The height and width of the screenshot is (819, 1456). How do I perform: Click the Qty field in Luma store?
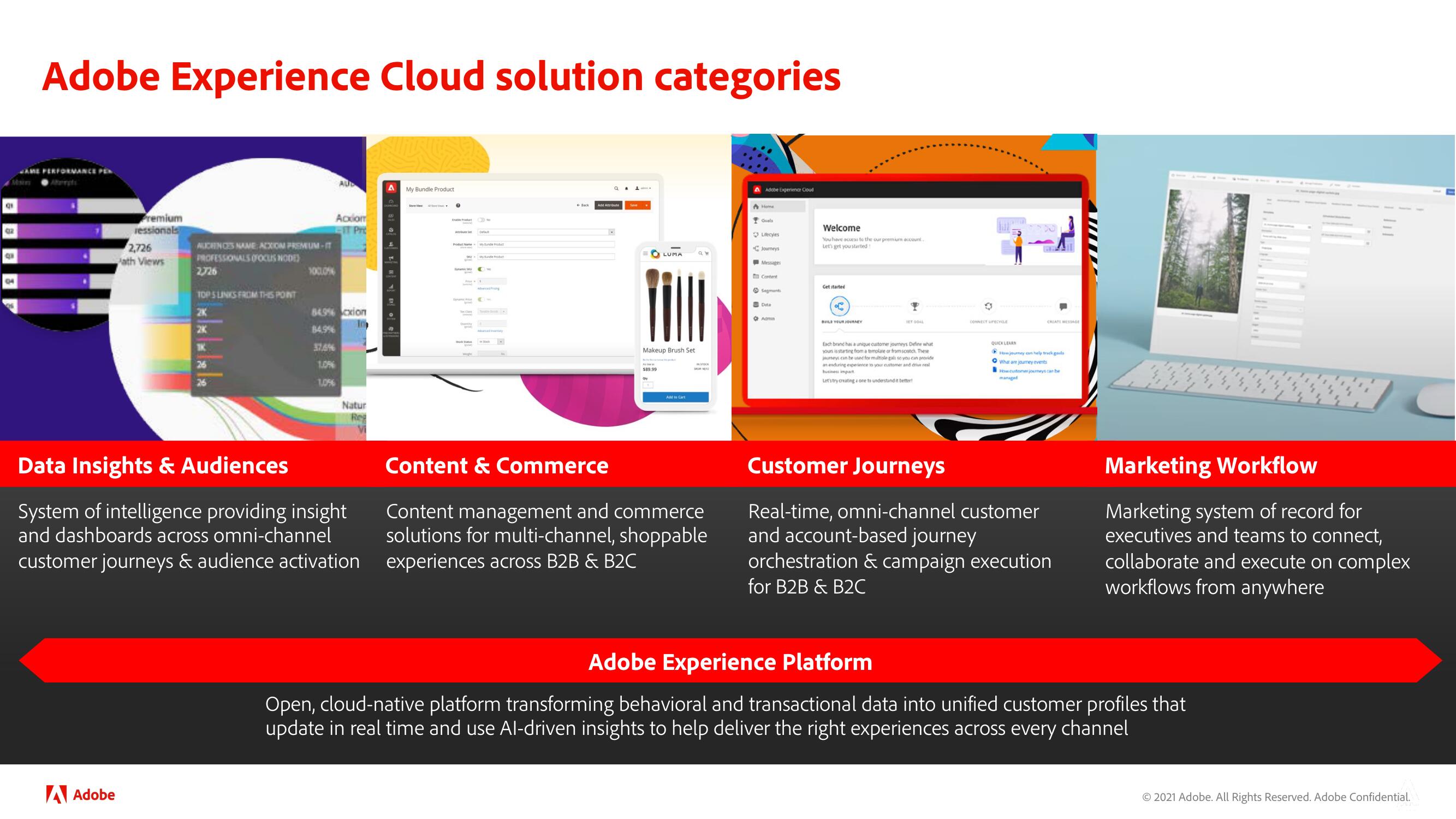coord(647,385)
